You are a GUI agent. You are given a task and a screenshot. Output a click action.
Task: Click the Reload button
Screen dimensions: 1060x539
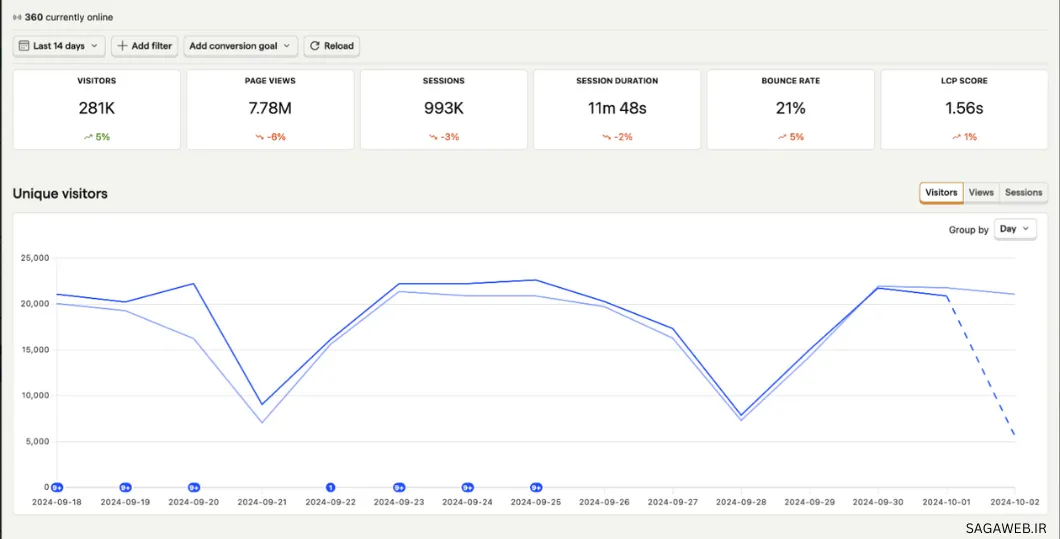[331, 46]
